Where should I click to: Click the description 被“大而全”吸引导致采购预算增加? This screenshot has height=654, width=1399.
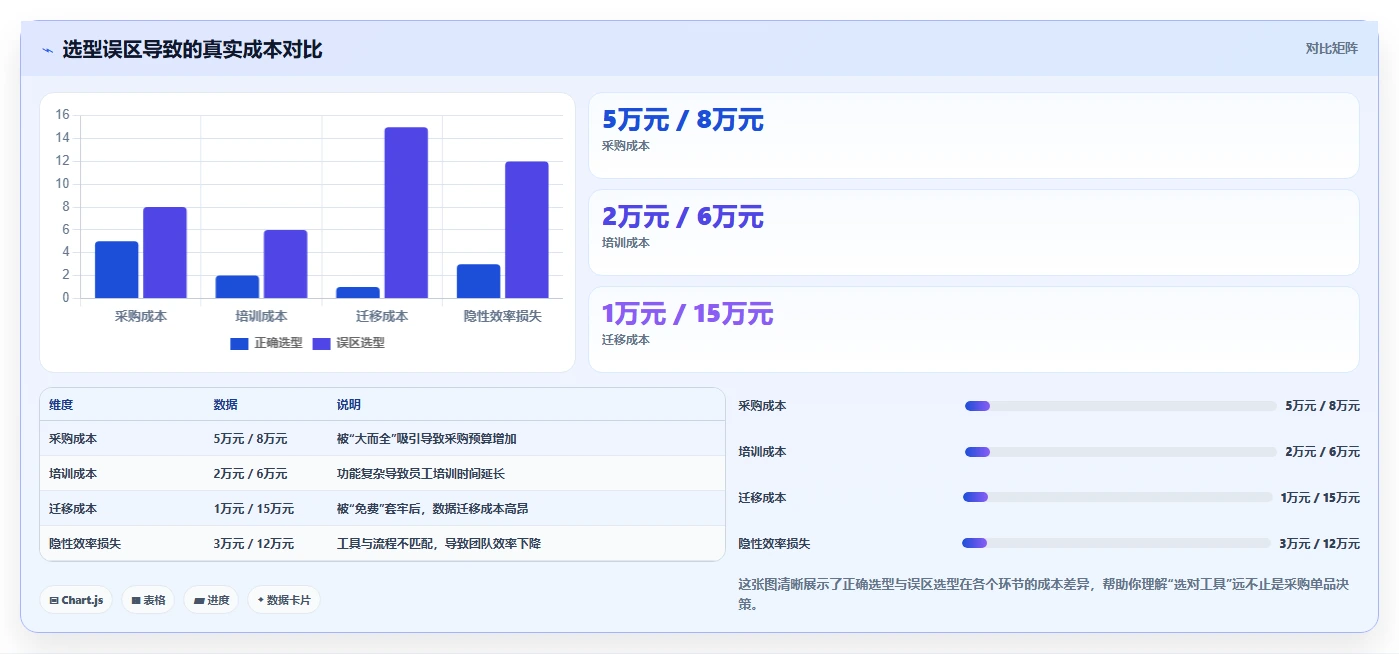(427, 439)
